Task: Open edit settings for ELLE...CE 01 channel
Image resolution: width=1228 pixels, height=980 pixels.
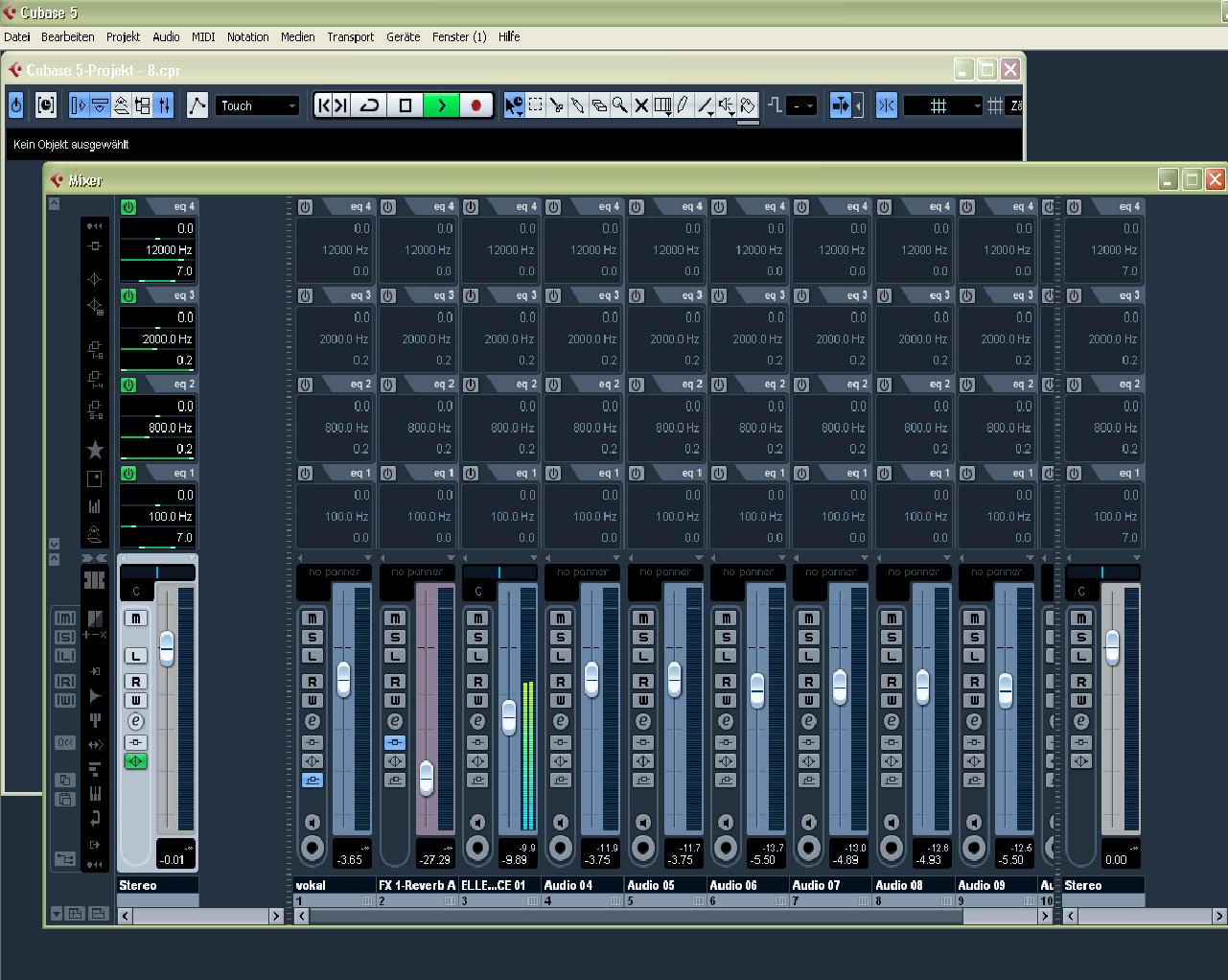Action: [x=477, y=721]
